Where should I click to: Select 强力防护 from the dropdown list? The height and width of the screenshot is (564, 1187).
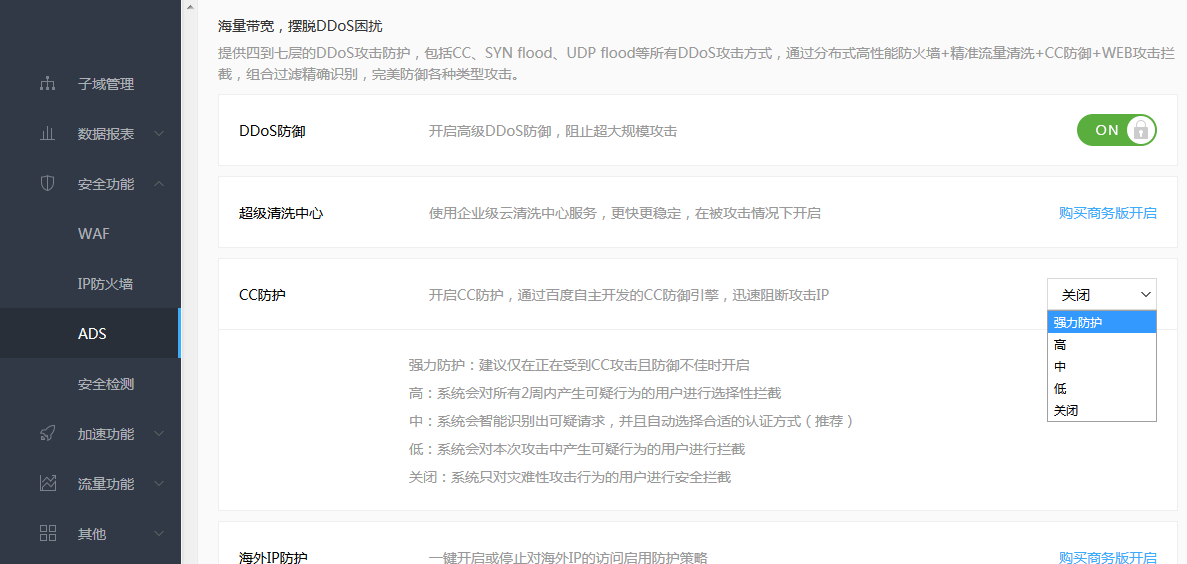tap(1101, 322)
